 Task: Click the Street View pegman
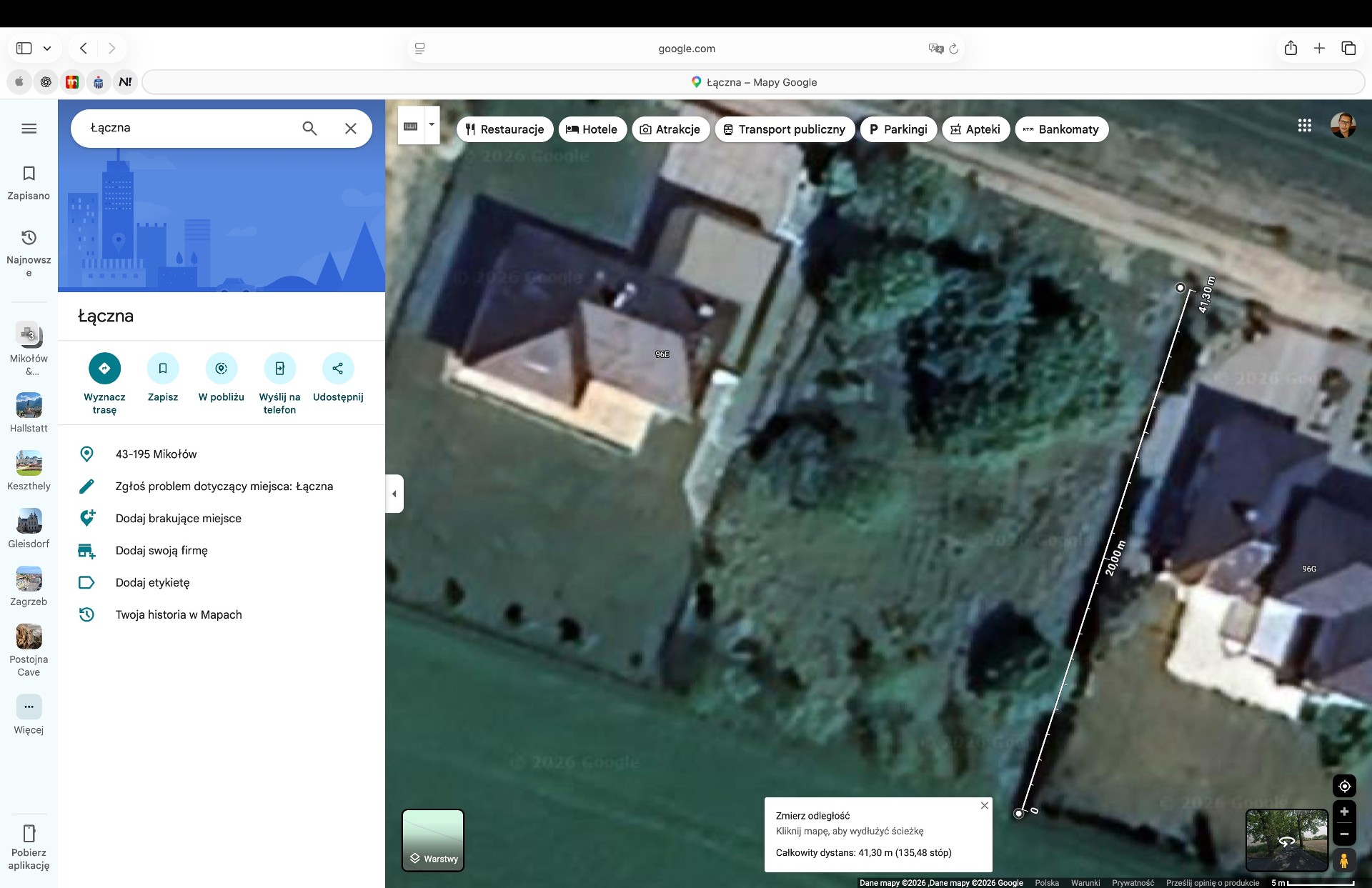[1344, 860]
